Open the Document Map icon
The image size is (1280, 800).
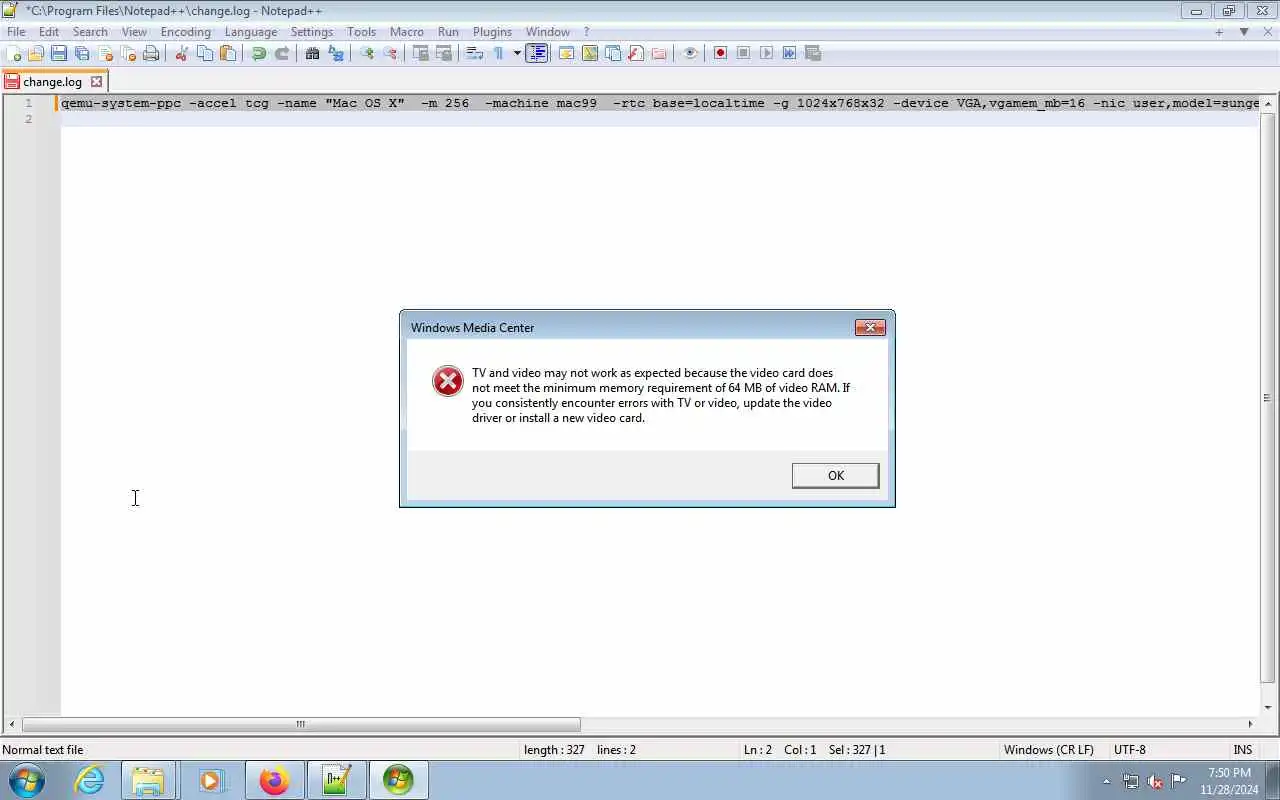(590, 53)
